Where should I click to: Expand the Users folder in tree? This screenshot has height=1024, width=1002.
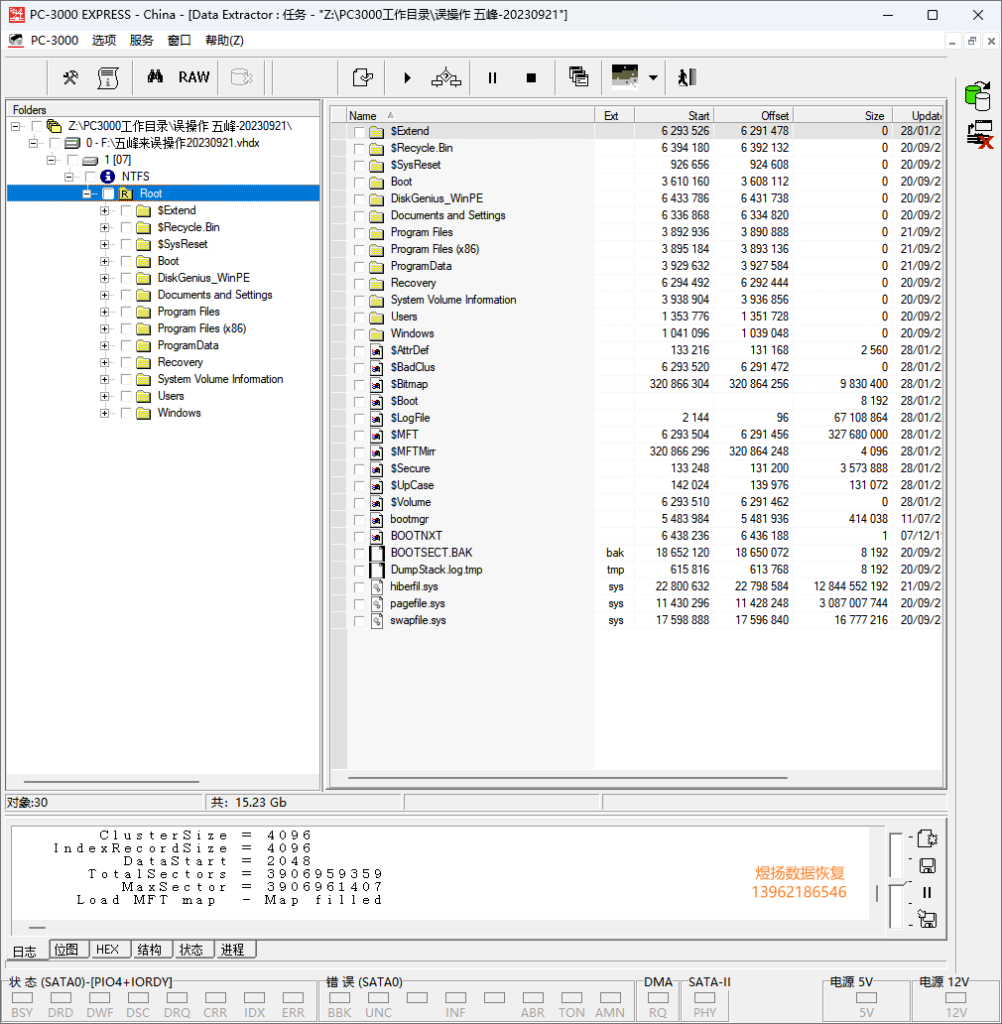click(105, 396)
